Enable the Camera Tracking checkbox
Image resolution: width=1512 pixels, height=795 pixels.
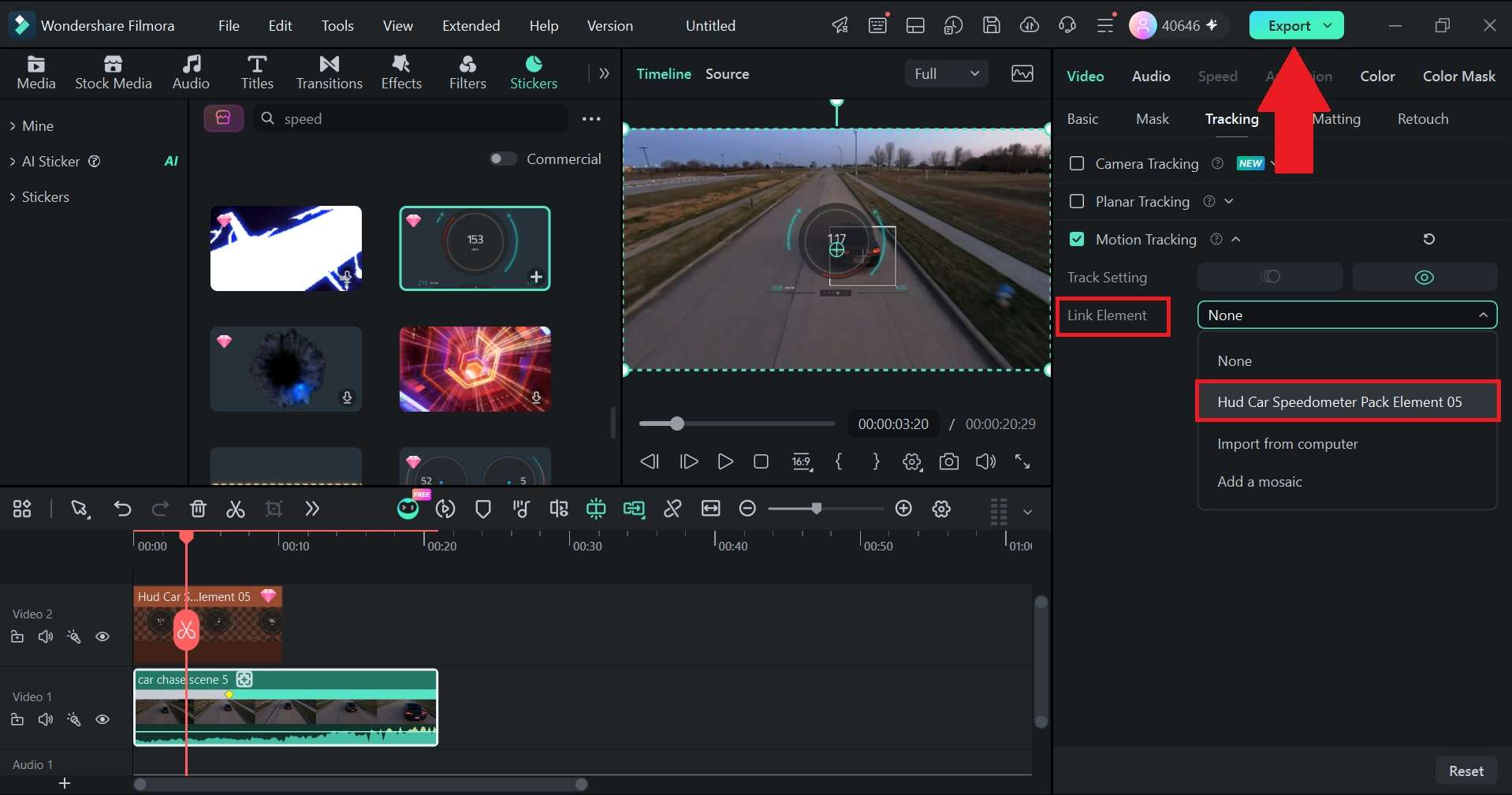coord(1077,164)
